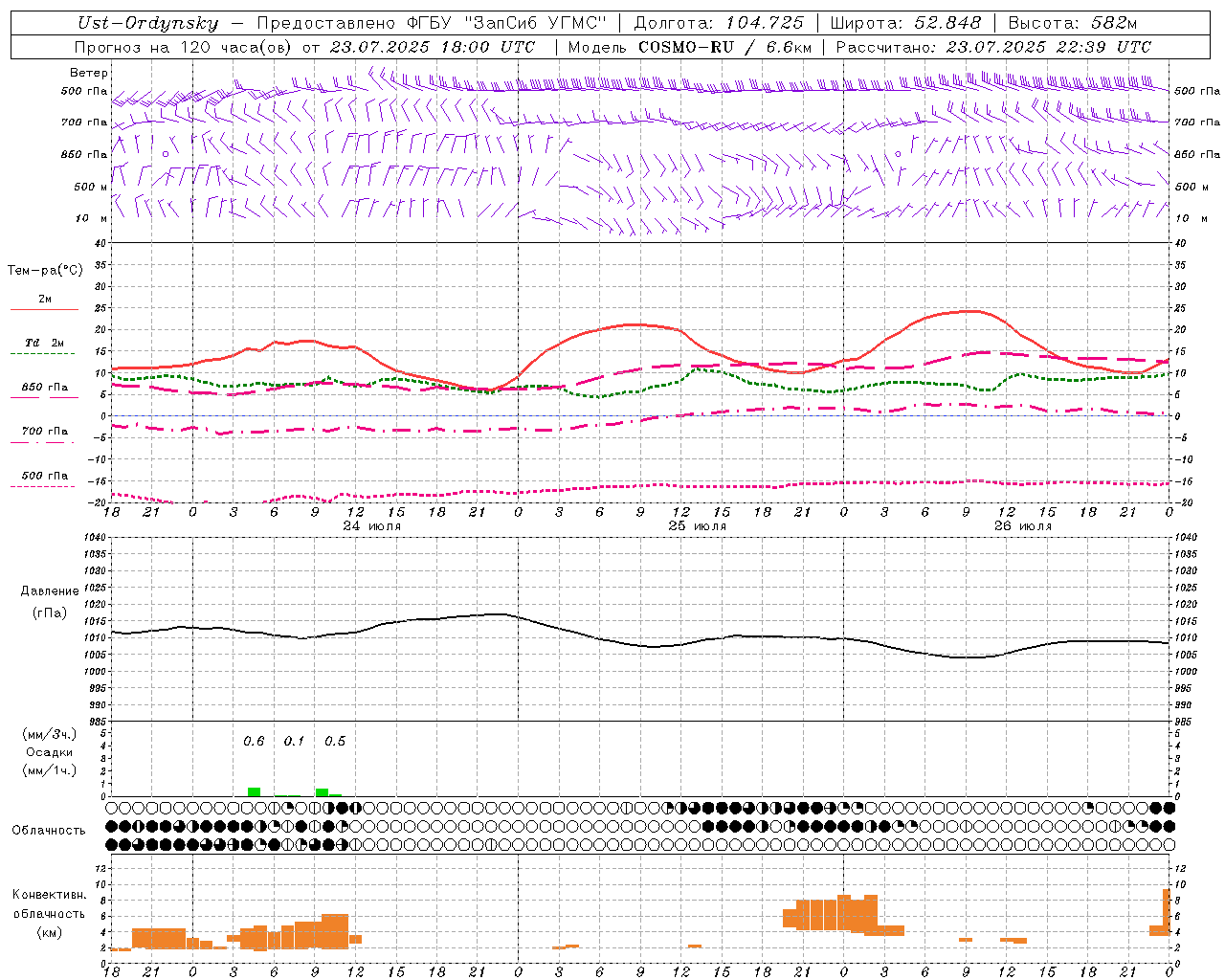Image resolution: width=1225 pixels, height=980 pixels.
Task: Click the 26 июля date label
Action: pyautogui.click(x=1022, y=526)
